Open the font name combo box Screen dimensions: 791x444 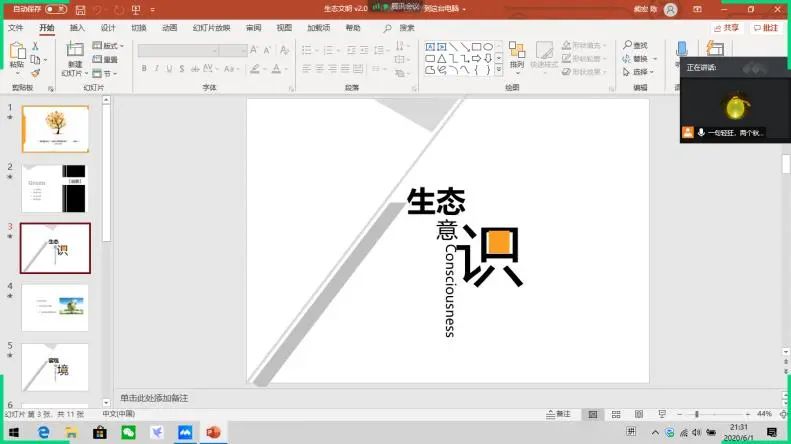point(190,50)
